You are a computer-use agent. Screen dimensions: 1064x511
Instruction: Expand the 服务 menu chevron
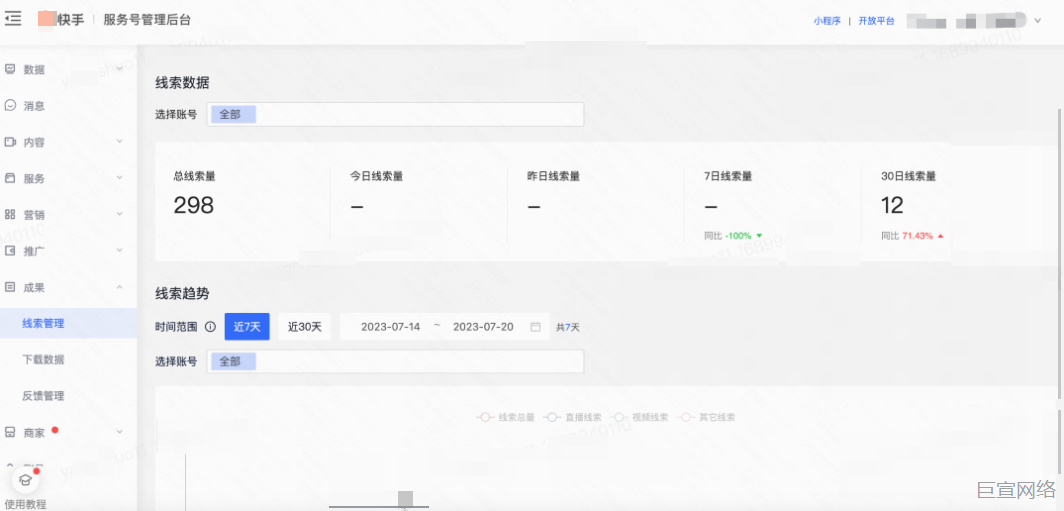[119, 178]
